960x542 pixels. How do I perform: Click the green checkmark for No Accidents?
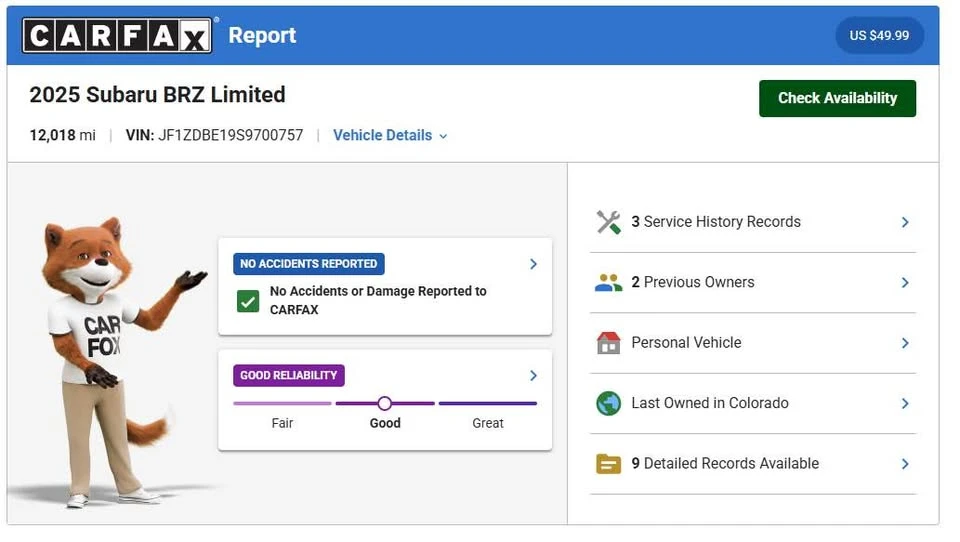(248, 301)
